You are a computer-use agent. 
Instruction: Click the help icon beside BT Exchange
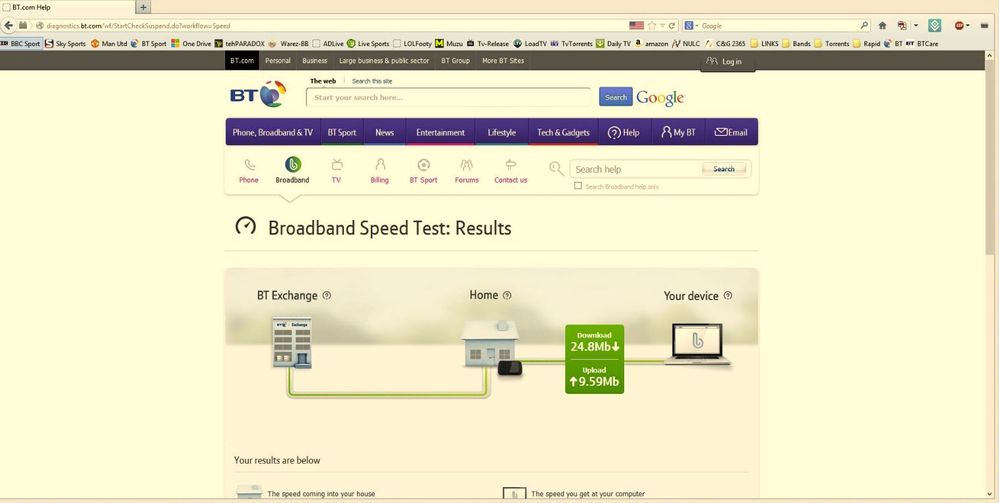click(x=327, y=295)
